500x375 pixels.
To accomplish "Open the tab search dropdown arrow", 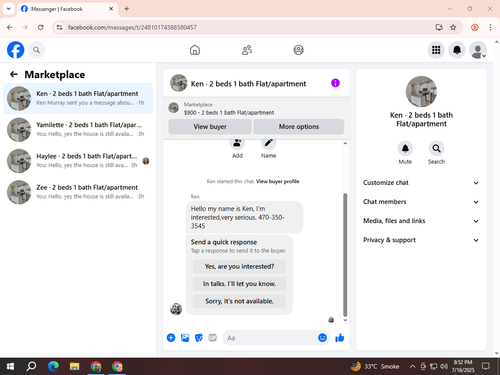I will 9,9.
